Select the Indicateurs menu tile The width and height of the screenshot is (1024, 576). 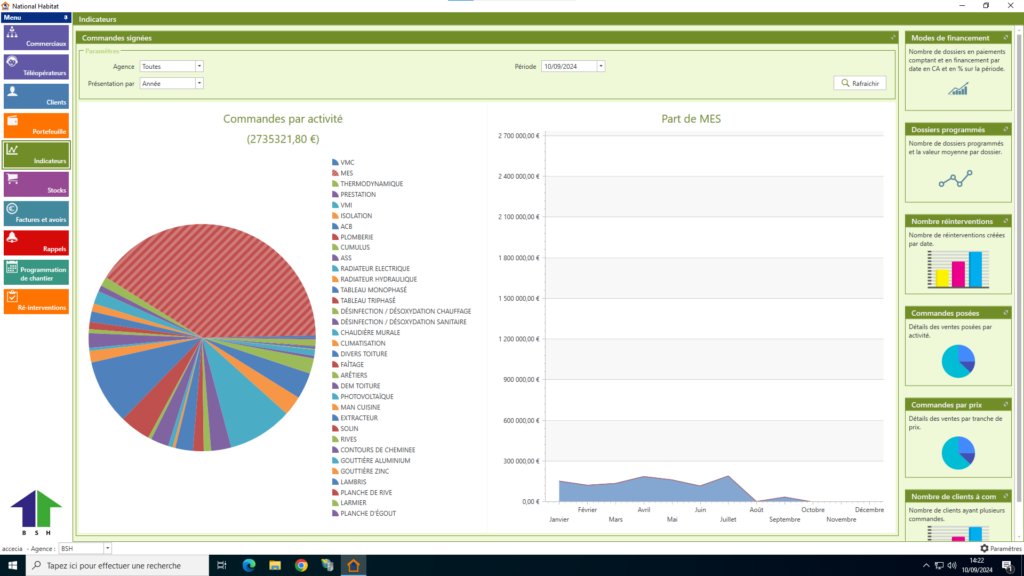[36, 155]
